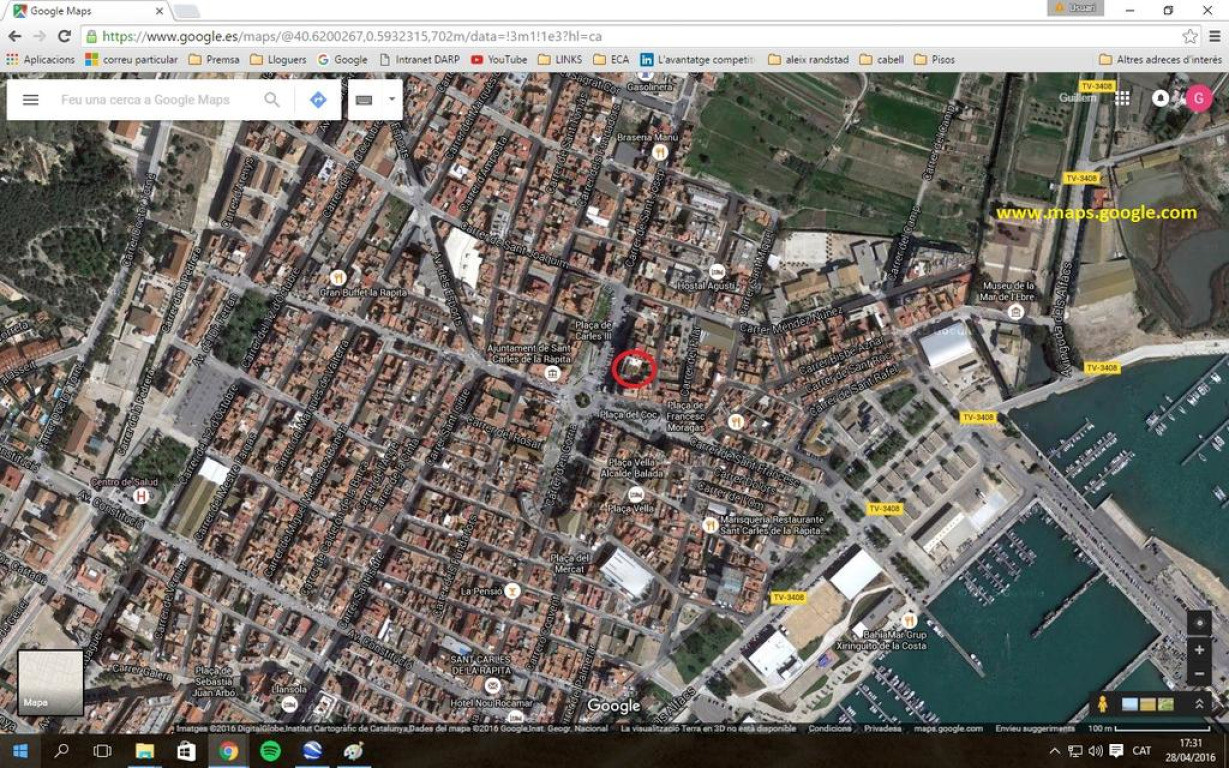Select the Llansola lodging marker

[x=289, y=703]
